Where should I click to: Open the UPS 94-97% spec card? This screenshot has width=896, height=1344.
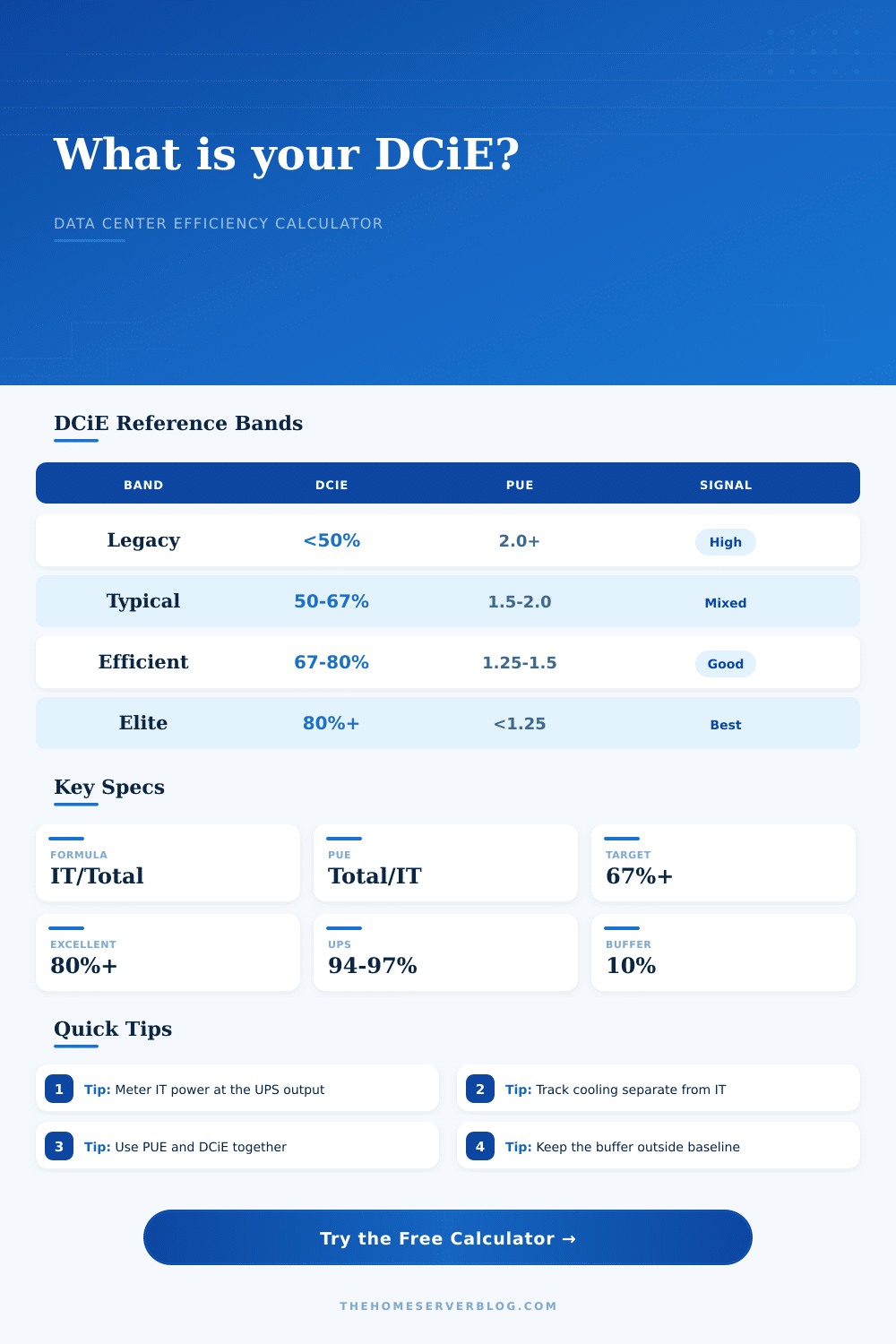(x=445, y=952)
